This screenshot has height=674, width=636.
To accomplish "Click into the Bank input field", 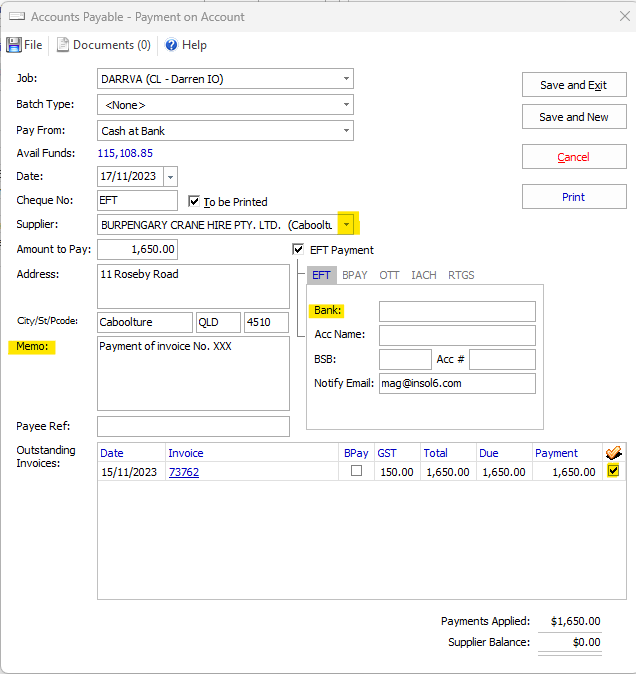I will 457,312.
